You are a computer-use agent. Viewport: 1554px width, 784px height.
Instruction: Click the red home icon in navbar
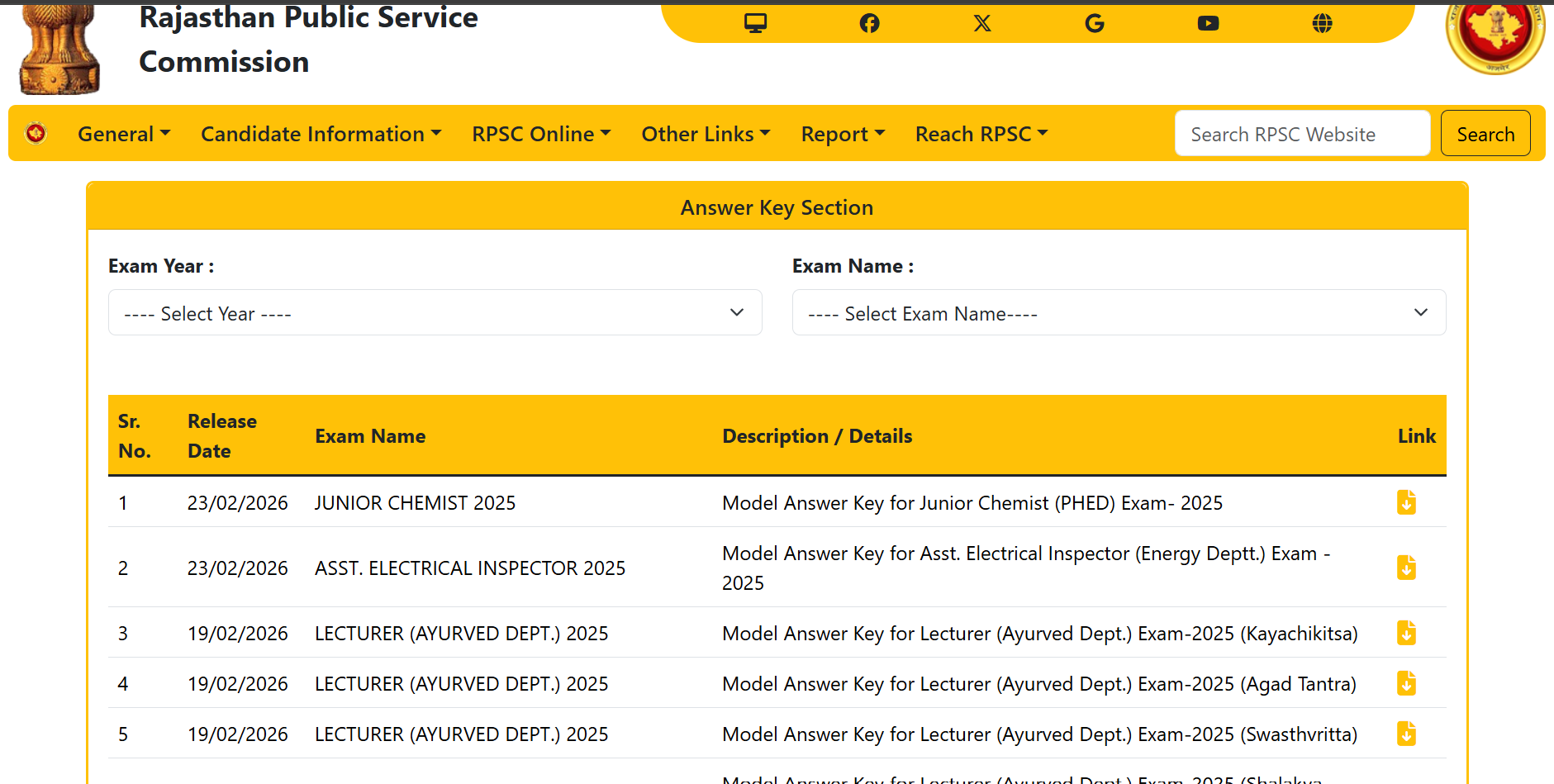click(36, 132)
